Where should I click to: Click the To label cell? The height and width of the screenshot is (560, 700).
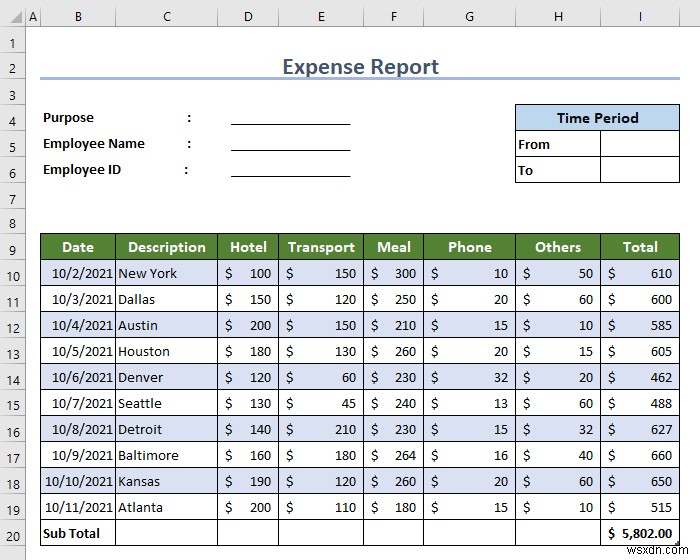tap(558, 170)
